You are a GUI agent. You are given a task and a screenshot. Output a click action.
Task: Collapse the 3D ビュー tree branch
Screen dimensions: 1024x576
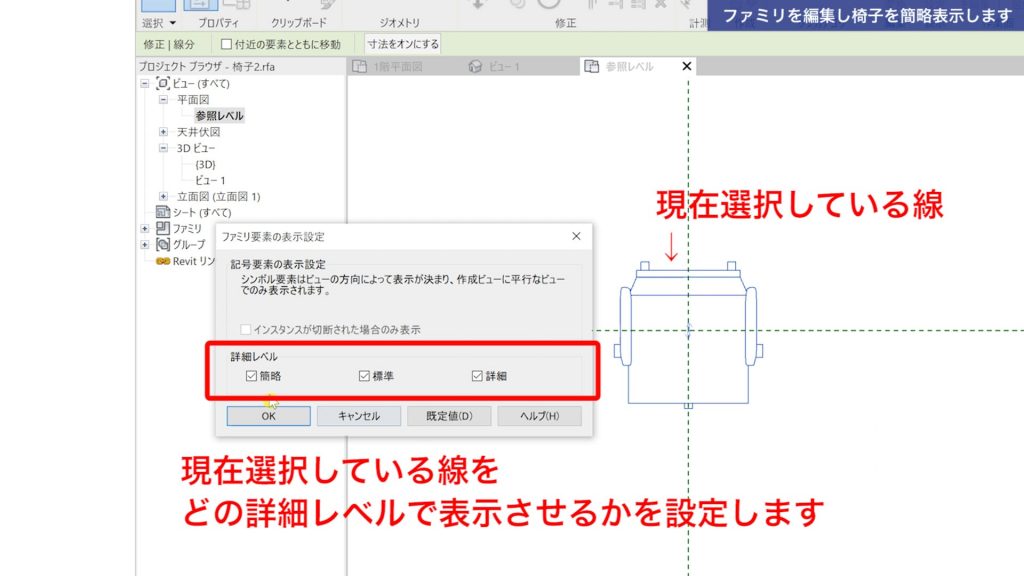161,148
